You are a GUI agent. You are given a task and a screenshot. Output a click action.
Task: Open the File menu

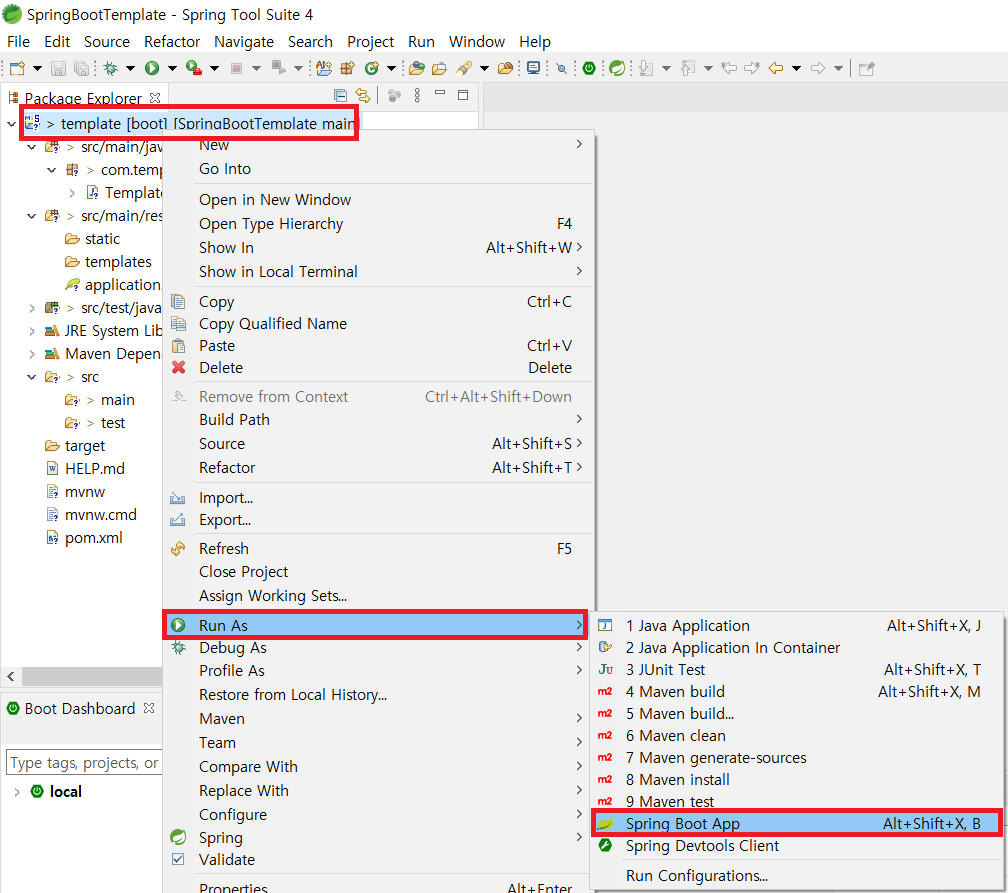click(x=18, y=42)
